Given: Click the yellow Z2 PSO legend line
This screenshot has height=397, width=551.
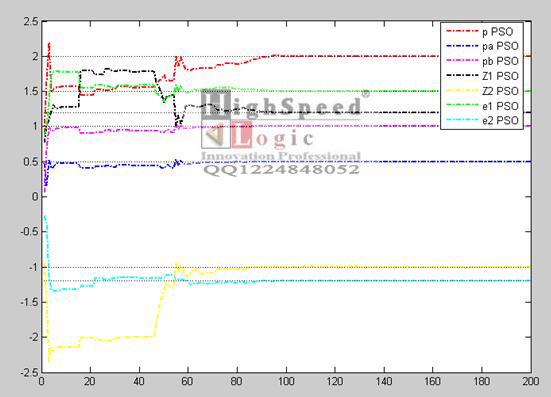Looking at the screenshot, I should point(462,91).
